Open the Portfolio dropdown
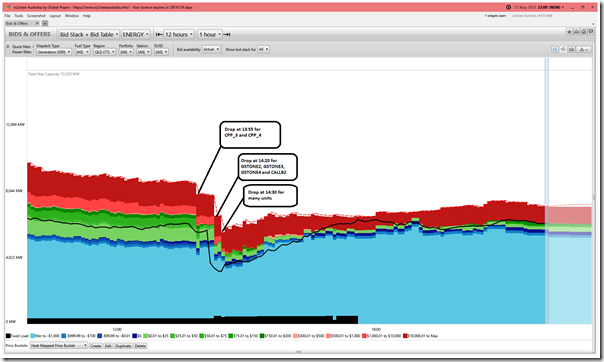604x362 pixels. [126, 52]
